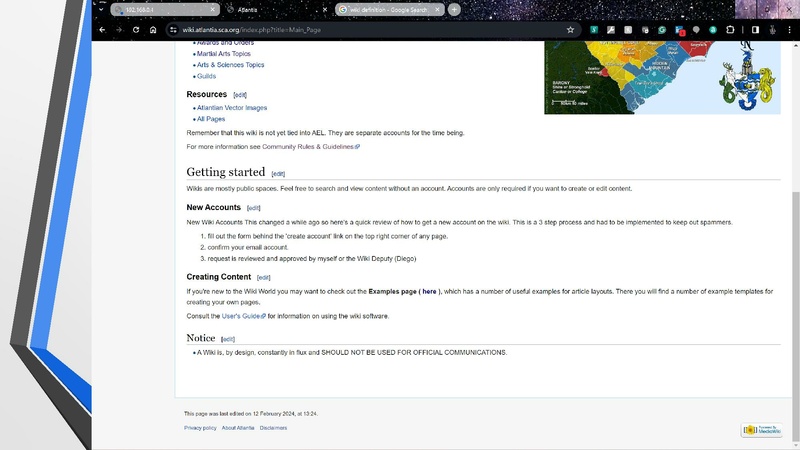800x450 pixels.
Task: Open a new browser tab
Action: pyautogui.click(x=454, y=10)
